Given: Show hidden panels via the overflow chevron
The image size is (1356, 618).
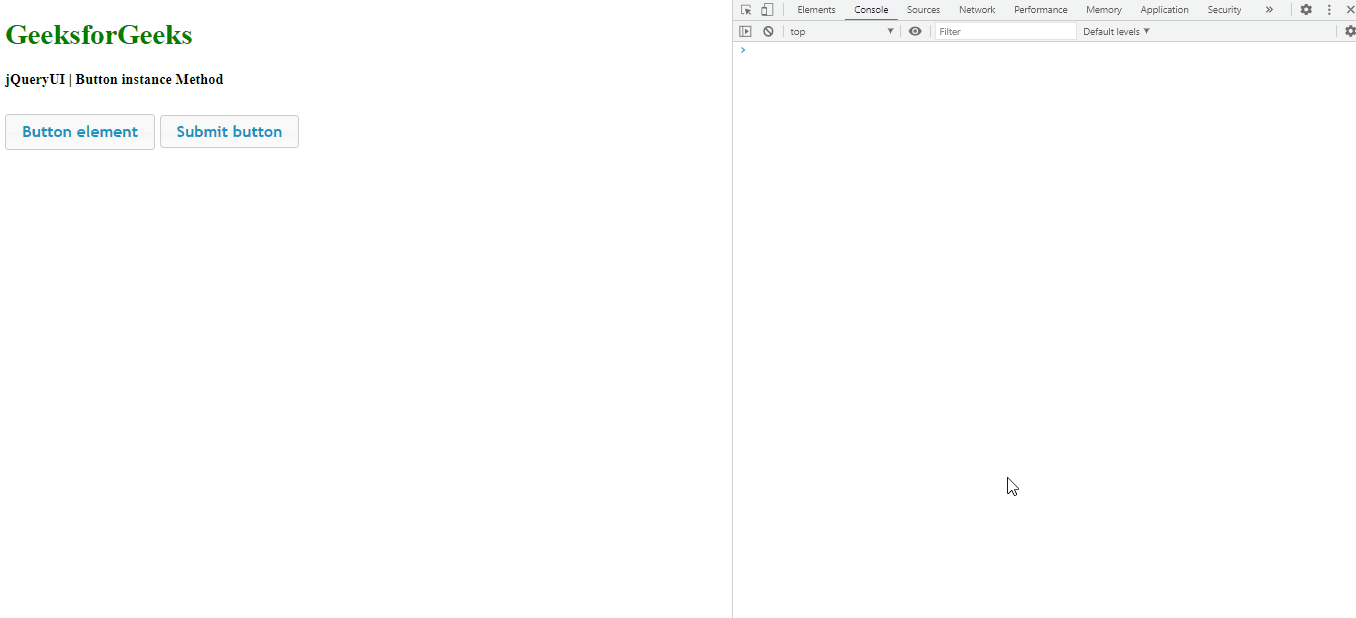Looking at the screenshot, I should 1270,9.
